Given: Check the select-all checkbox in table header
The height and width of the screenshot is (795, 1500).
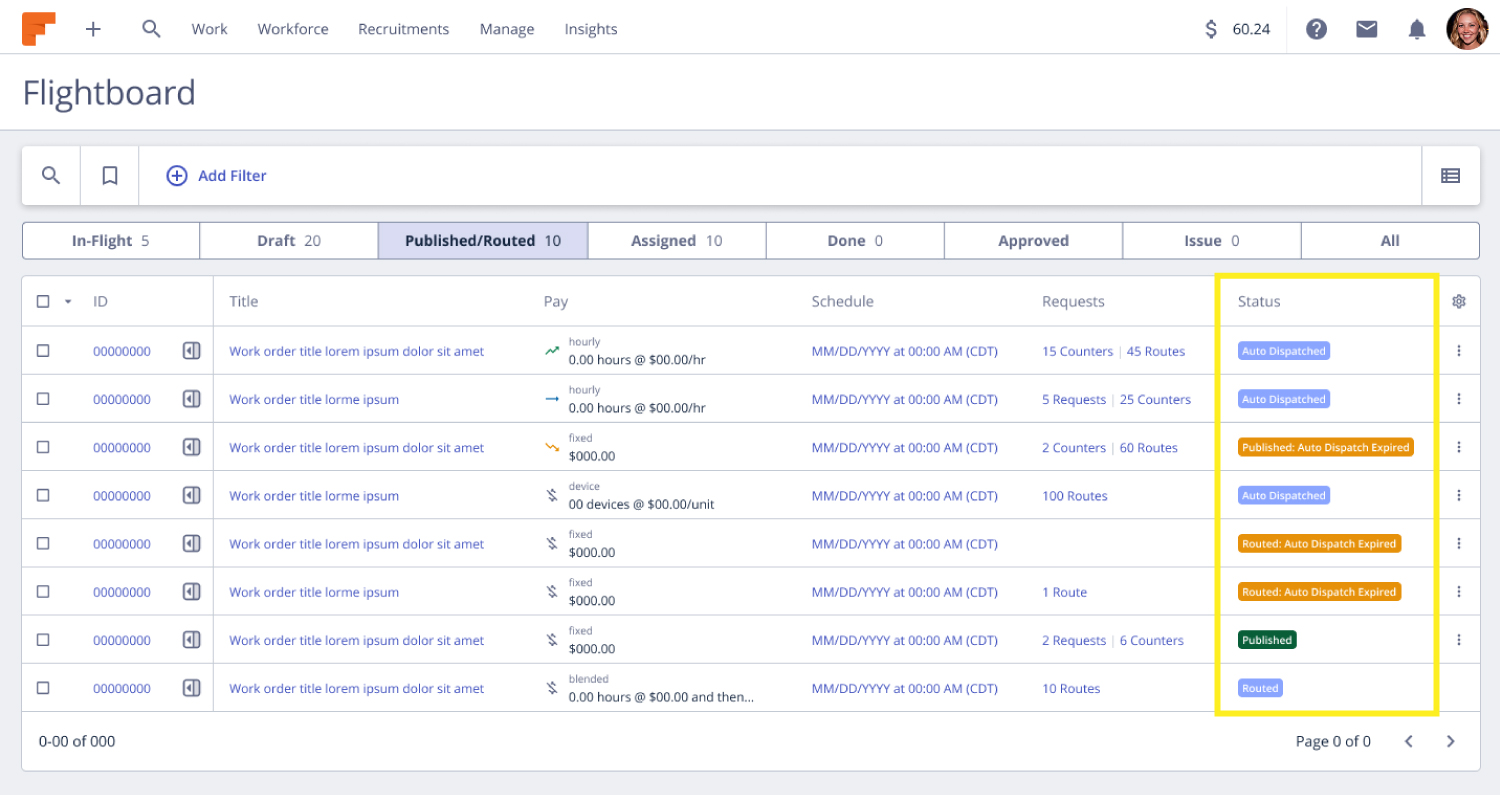Looking at the screenshot, I should click(x=43, y=301).
